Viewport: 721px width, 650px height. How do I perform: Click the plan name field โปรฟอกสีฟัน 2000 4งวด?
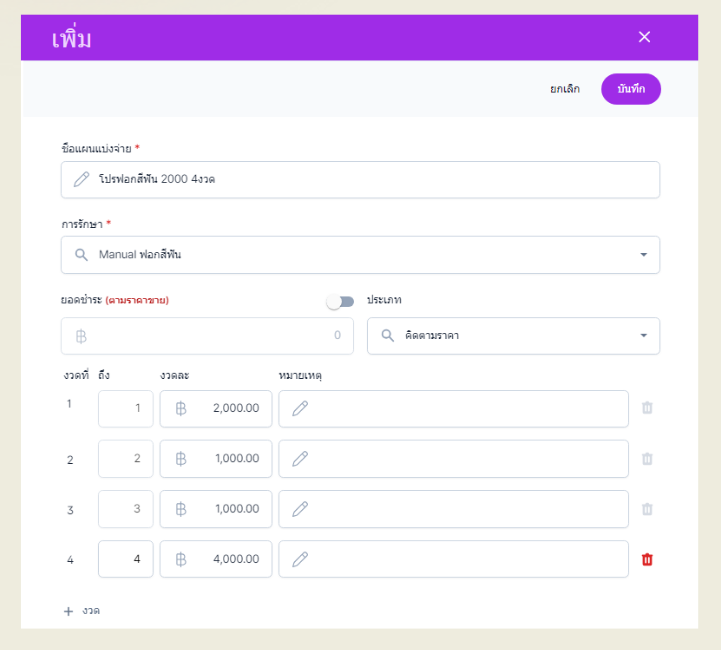tap(370, 179)
